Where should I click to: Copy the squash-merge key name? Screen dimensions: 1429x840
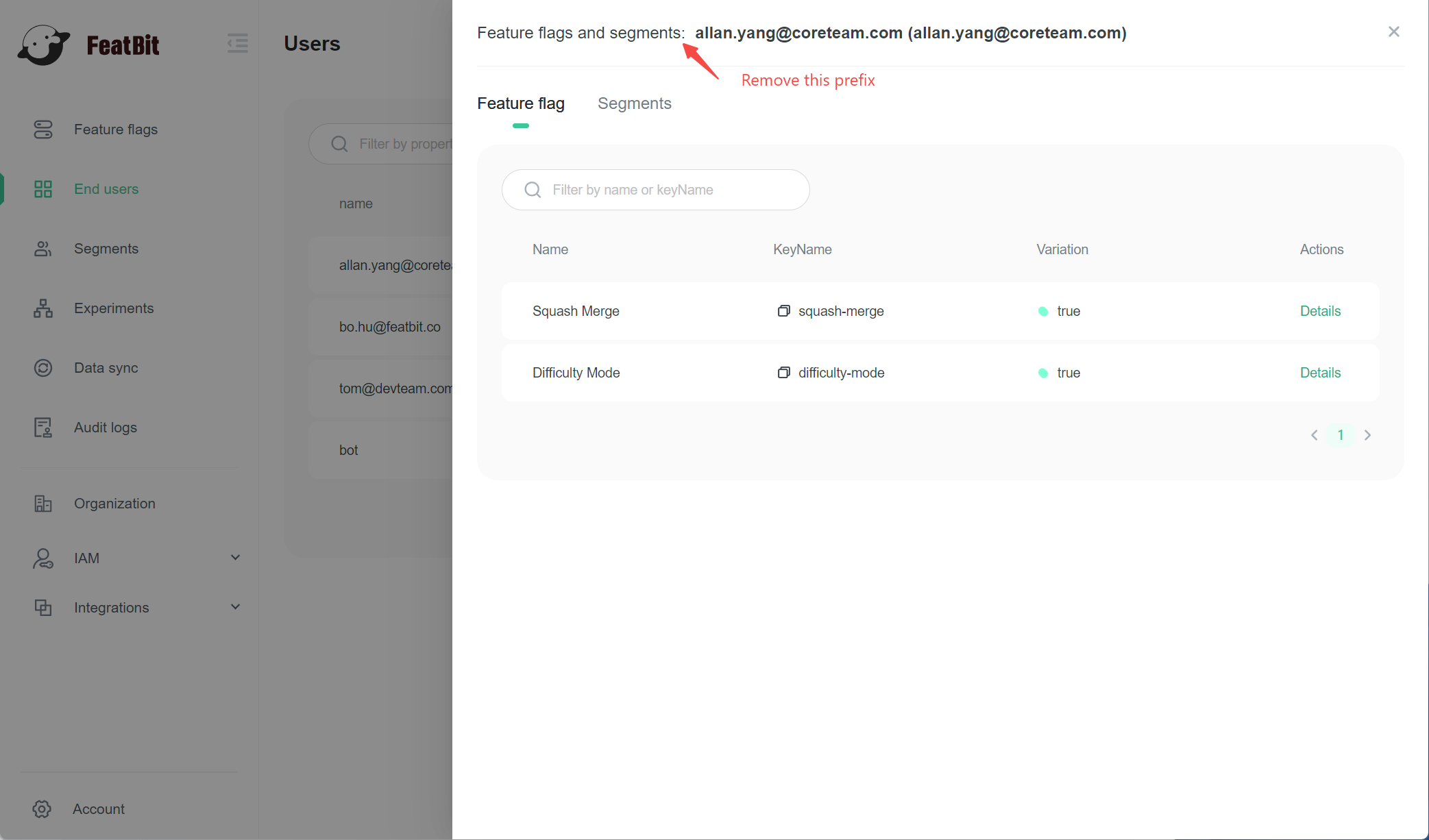click(783, 311)
